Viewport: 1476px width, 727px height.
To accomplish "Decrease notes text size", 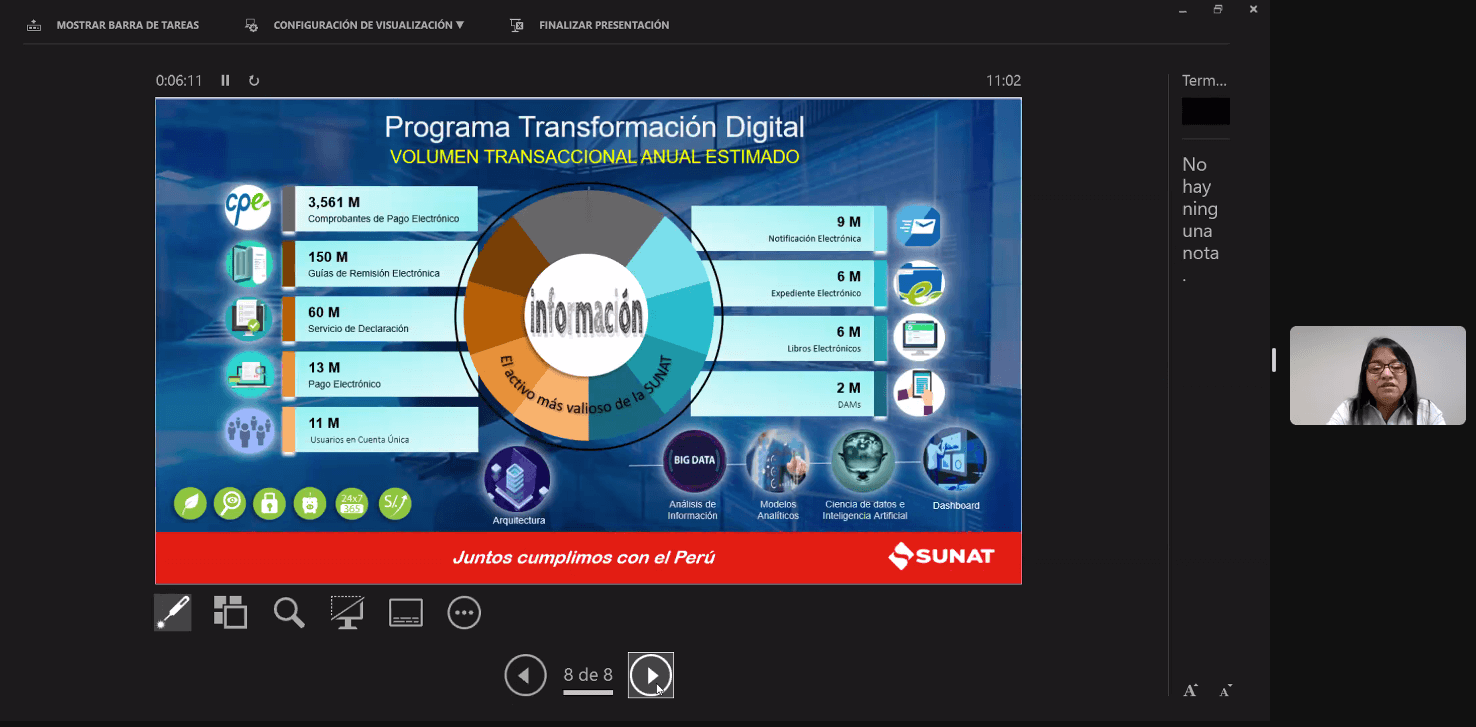I will point(1226,690).
